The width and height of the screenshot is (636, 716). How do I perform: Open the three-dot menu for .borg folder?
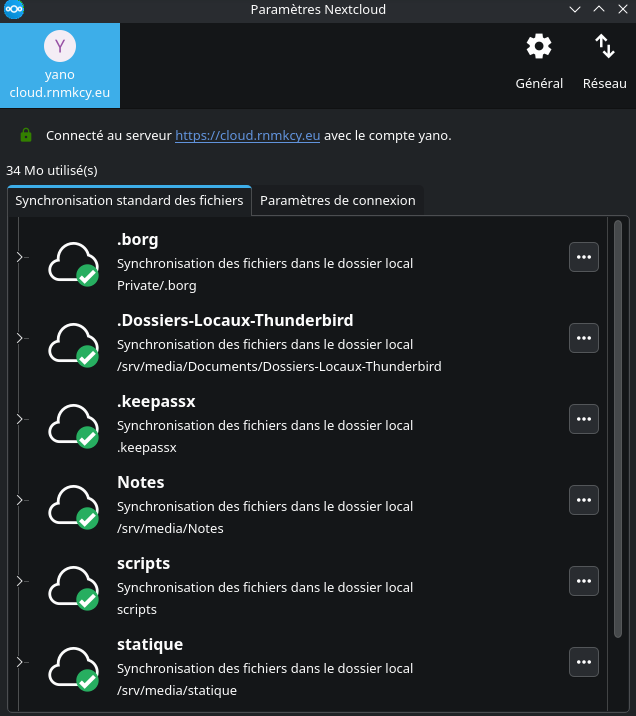click(584, 257)
